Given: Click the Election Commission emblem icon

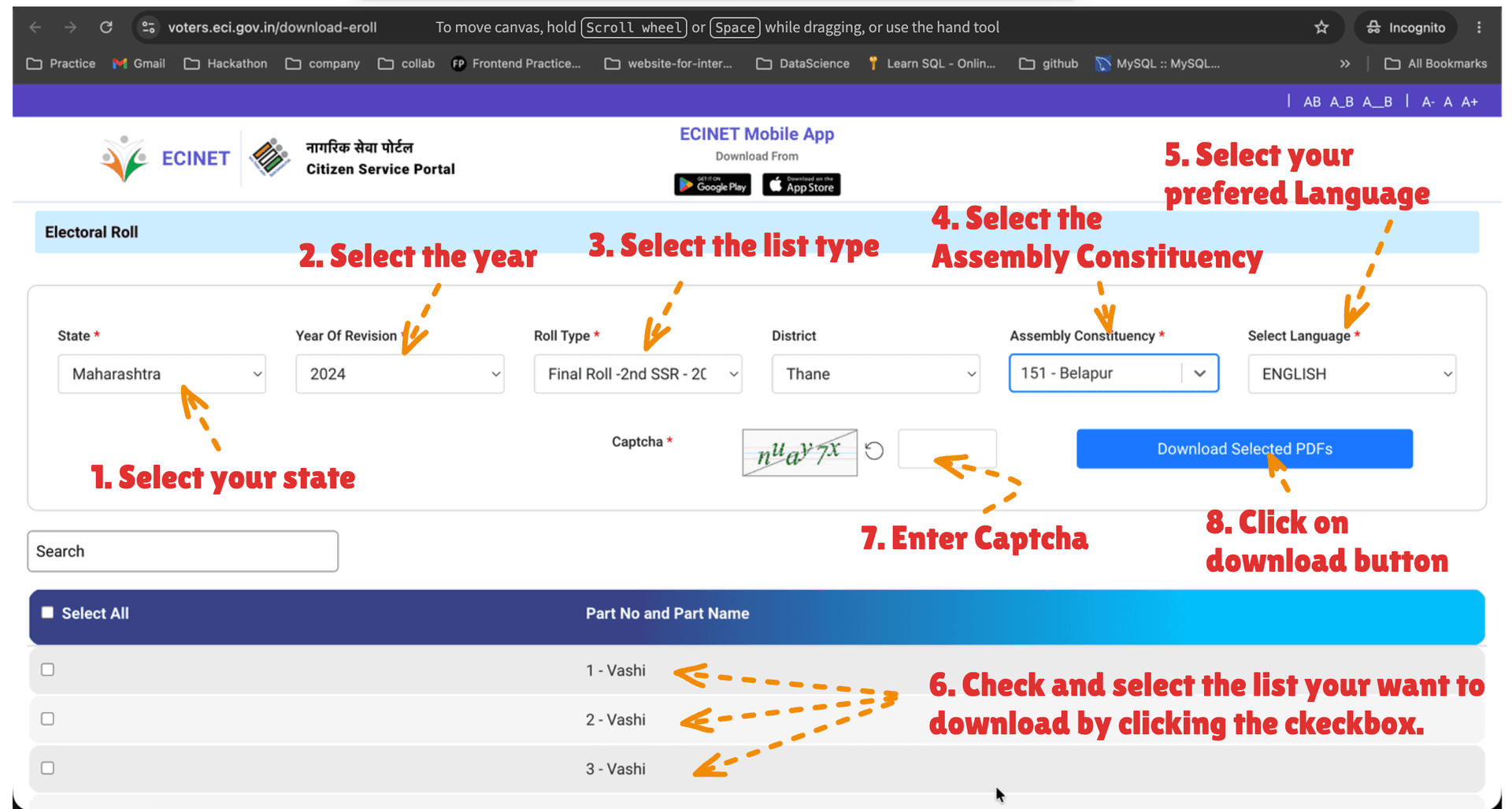Looking at the screenshot, I should coord(269,158).
